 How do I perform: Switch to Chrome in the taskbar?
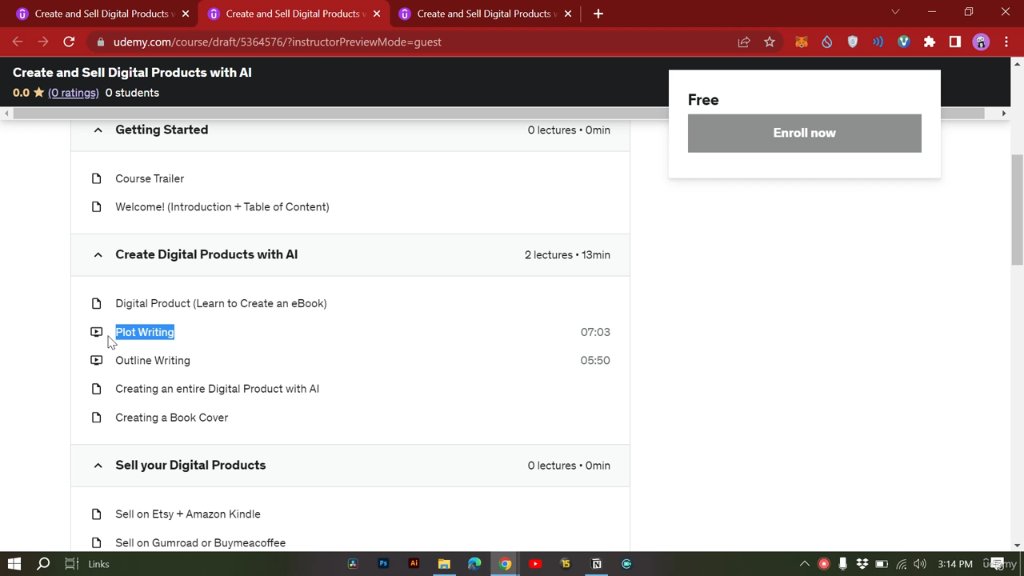(505, 564)
